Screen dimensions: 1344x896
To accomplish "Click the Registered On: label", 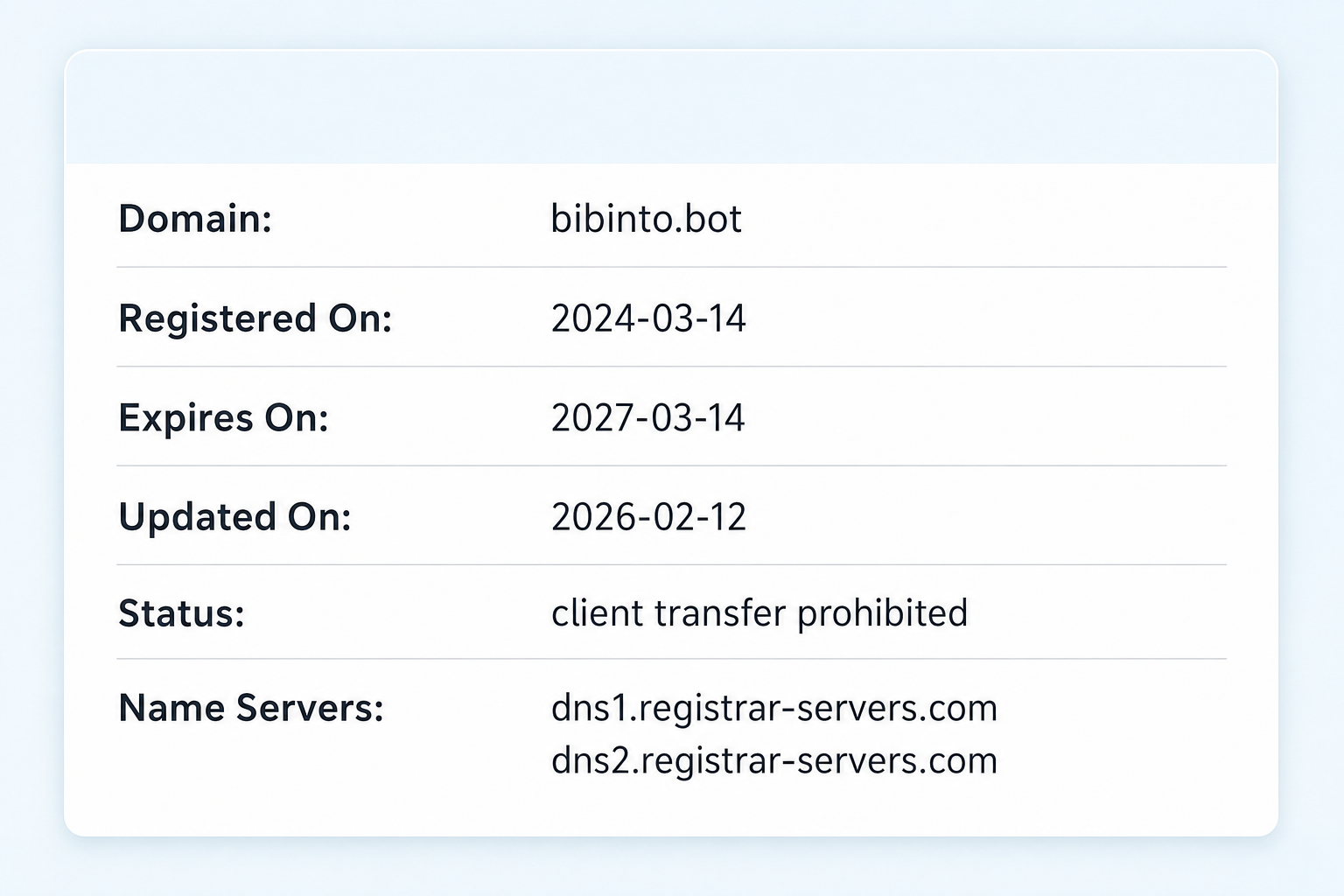I will click(x=255, y=318).
